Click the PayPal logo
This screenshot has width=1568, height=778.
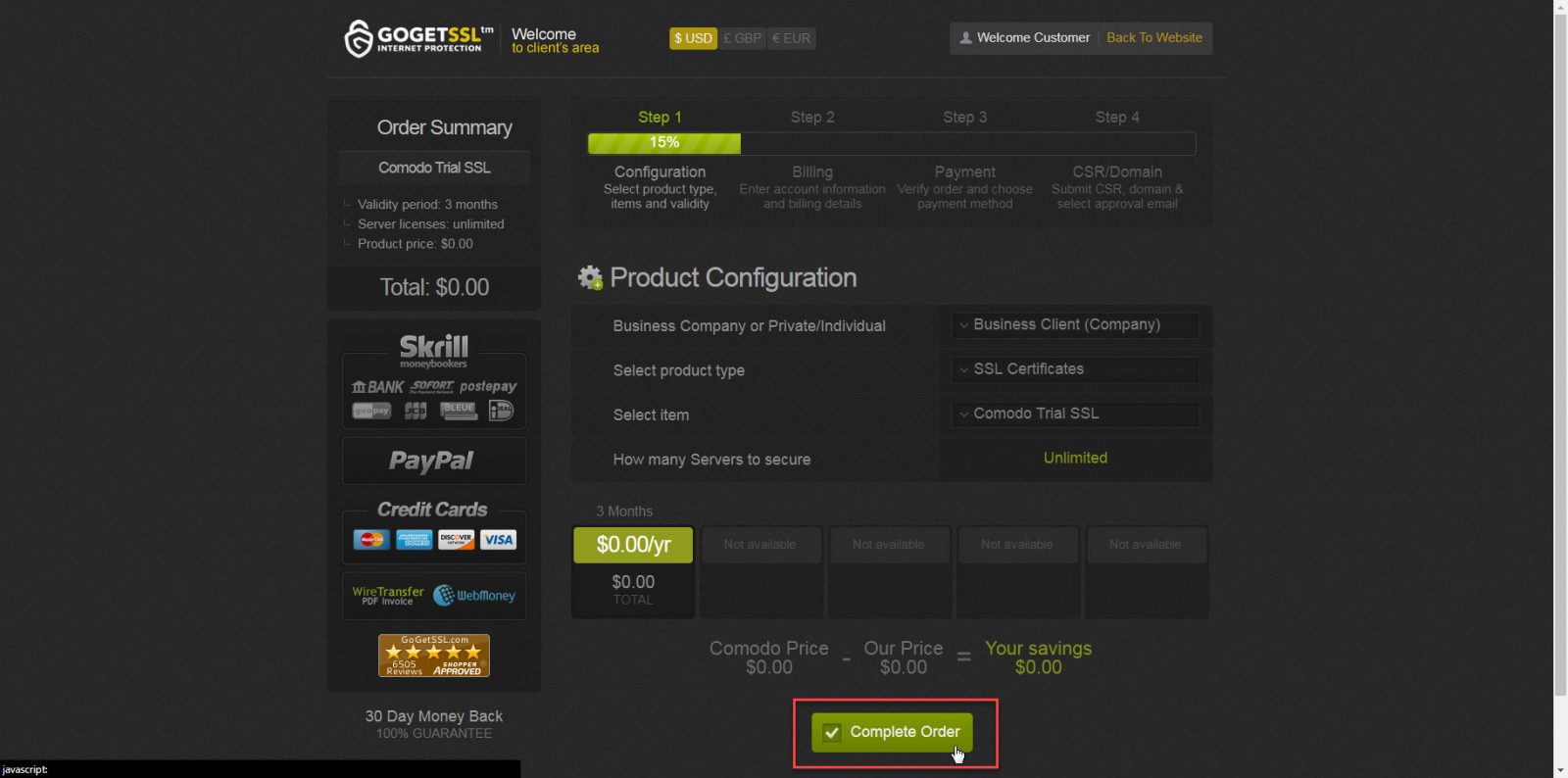click(x=431, y=461)
